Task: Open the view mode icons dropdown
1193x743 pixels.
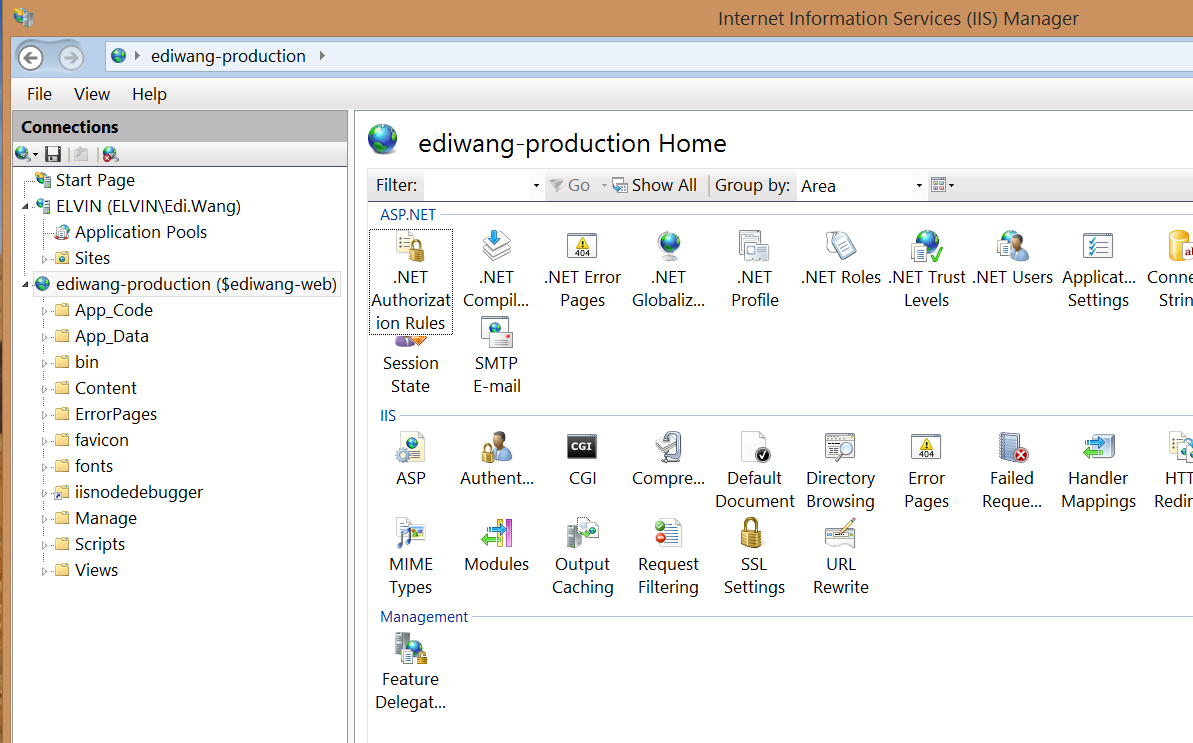Action: (943, 186)
